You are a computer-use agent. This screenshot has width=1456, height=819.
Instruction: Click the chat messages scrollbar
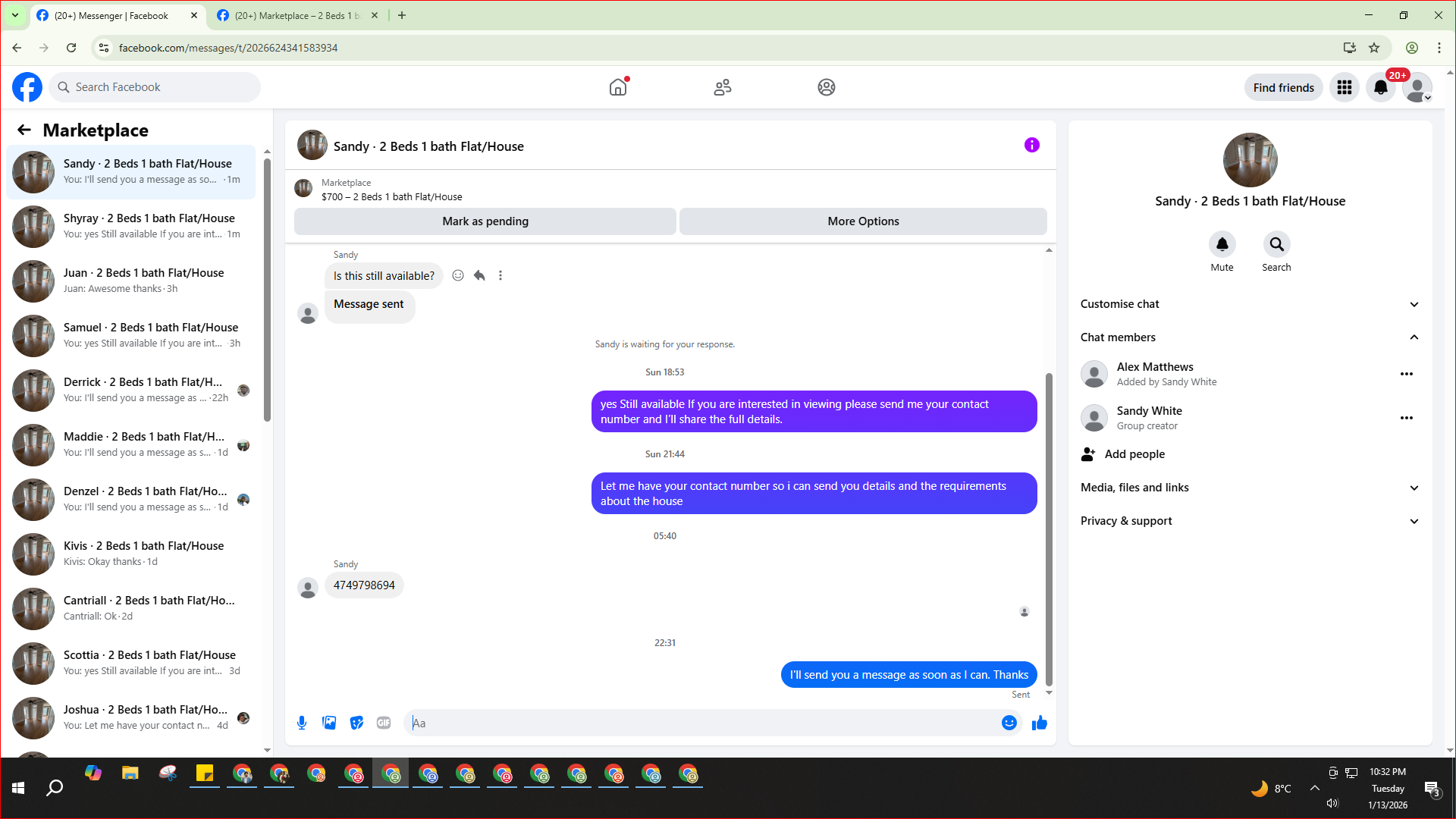tap(1049, 531)
